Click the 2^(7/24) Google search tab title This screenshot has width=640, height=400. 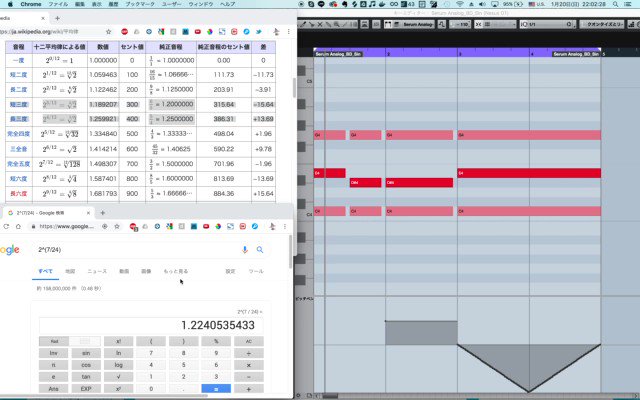point(40,213)
